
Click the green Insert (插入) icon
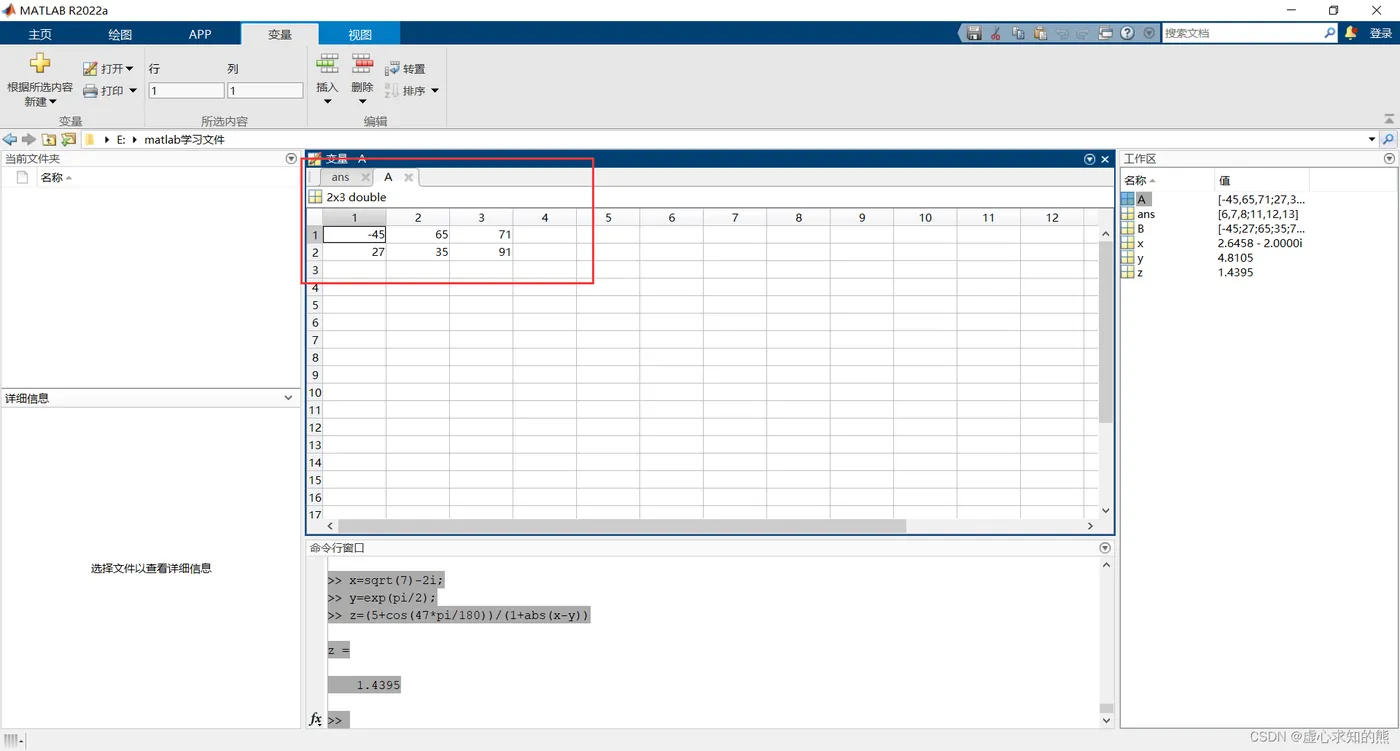(327, 64)
